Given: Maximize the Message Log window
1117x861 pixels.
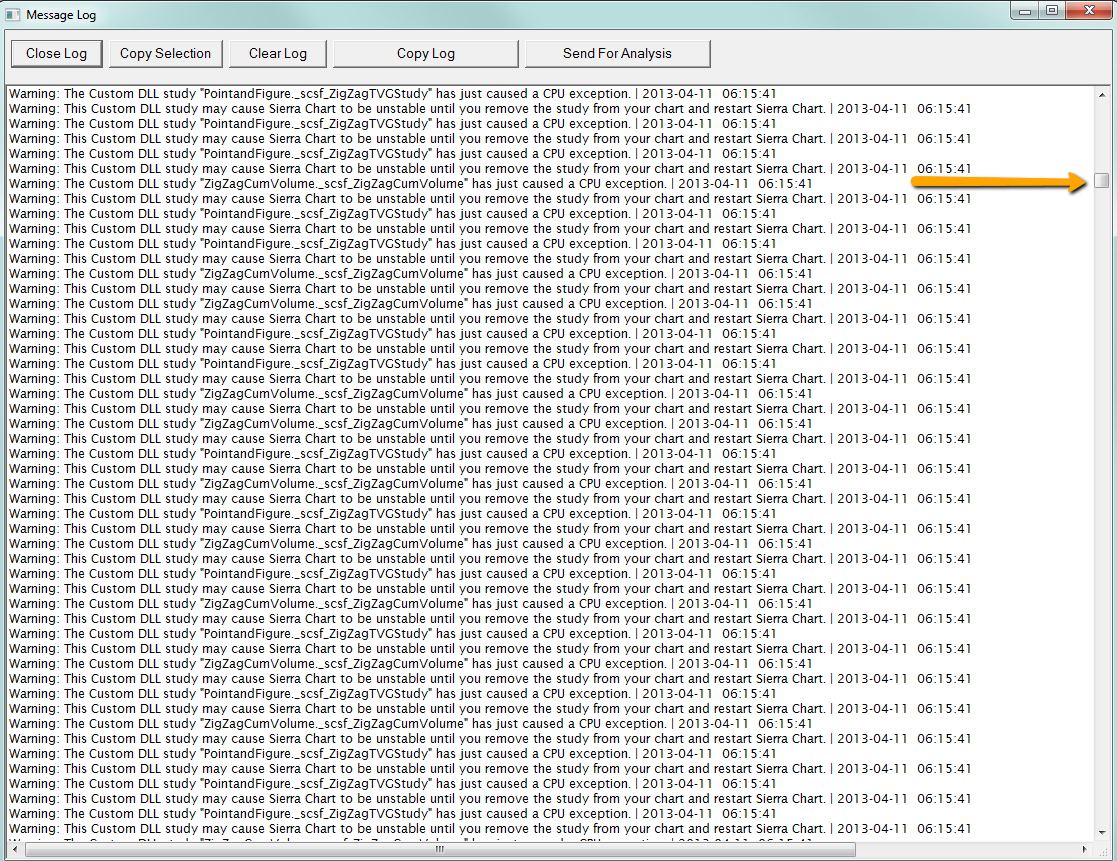Looking at the screenshot, I should 1051,11.
